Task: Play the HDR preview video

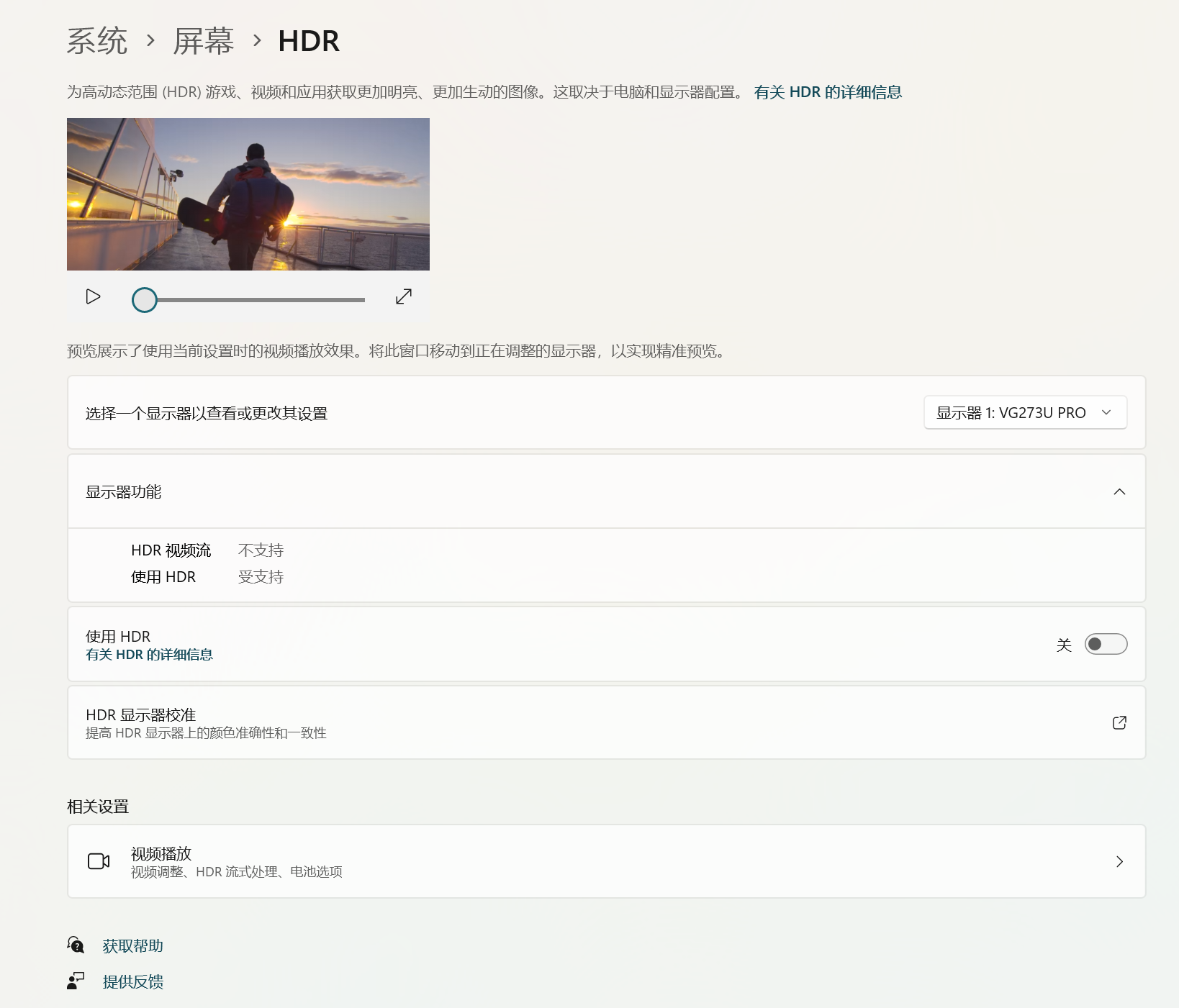Action: [x=92, y=296]
